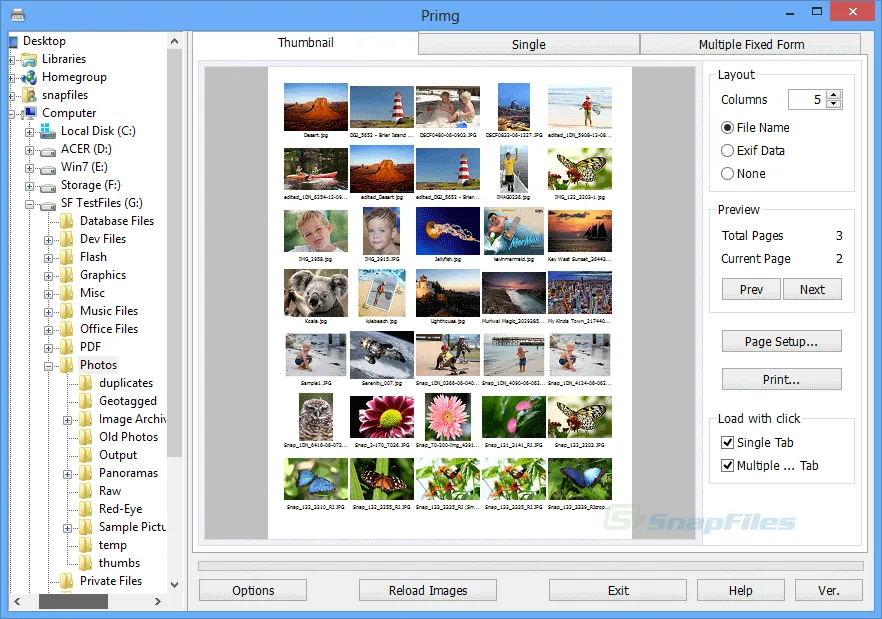The height and width of the screenshot is (619, 882).
Task: Go to the next page with Next
Action: point(812,289)
